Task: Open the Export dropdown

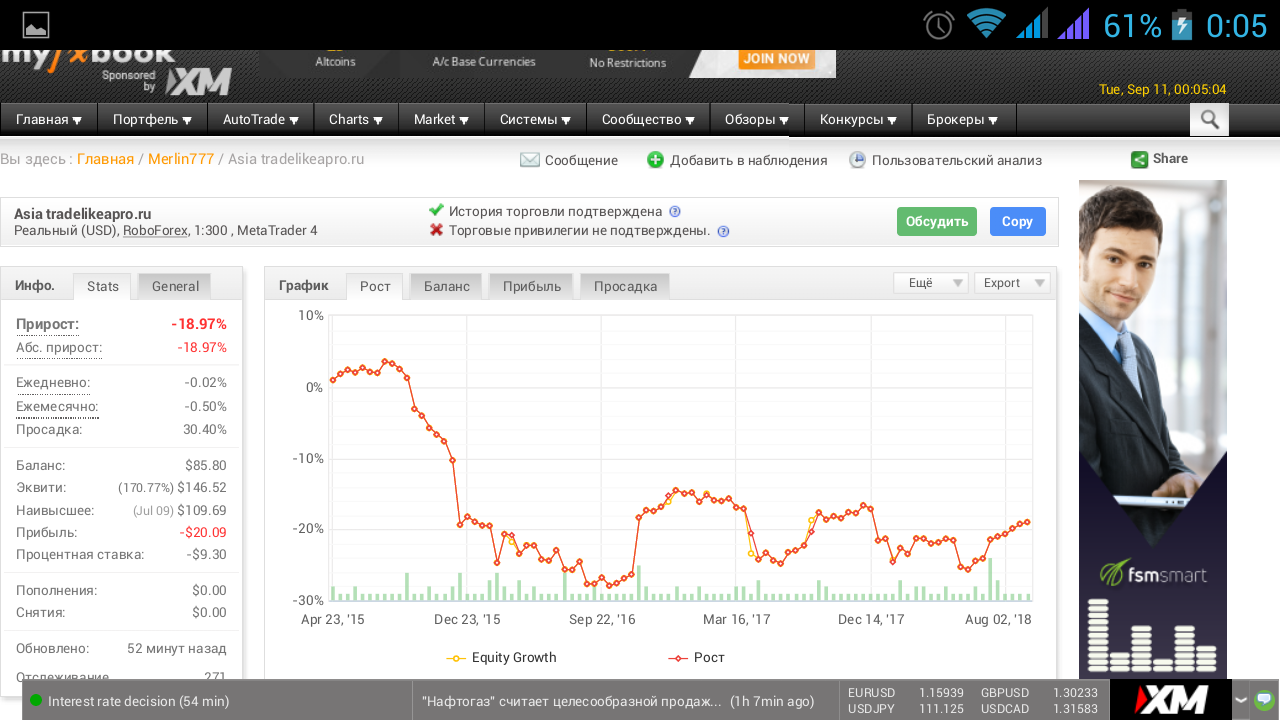Action: (x=1012, y=283)
